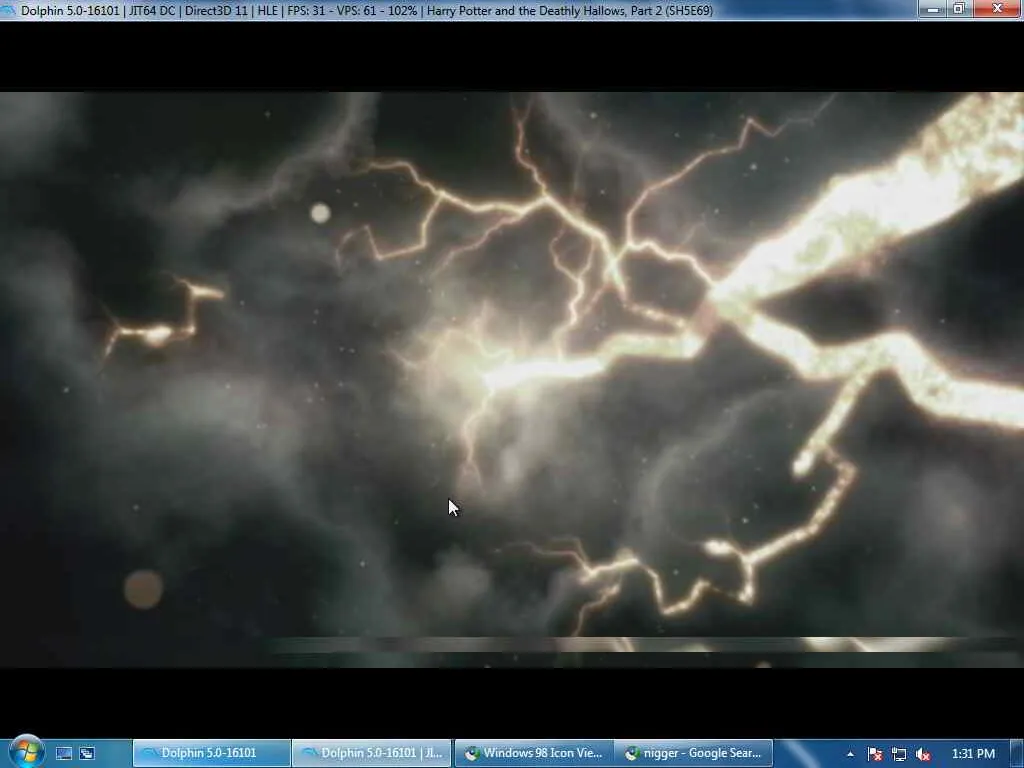Viewport: 1024px width, 768px height.
Task: Restore down the Dolphin game window
Action: tap(959, 9)
